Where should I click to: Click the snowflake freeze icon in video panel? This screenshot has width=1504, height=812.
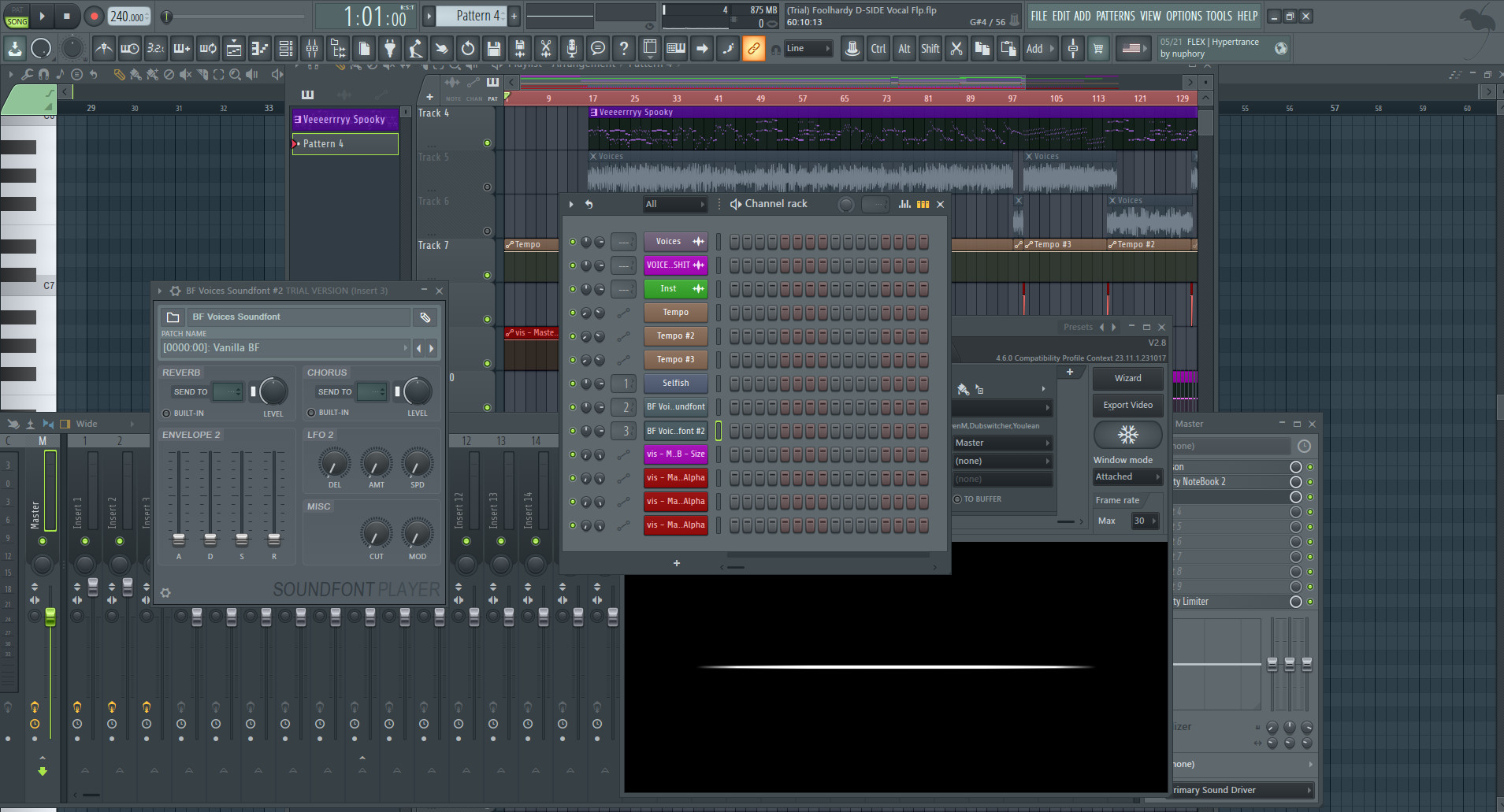click(1128, 435)
